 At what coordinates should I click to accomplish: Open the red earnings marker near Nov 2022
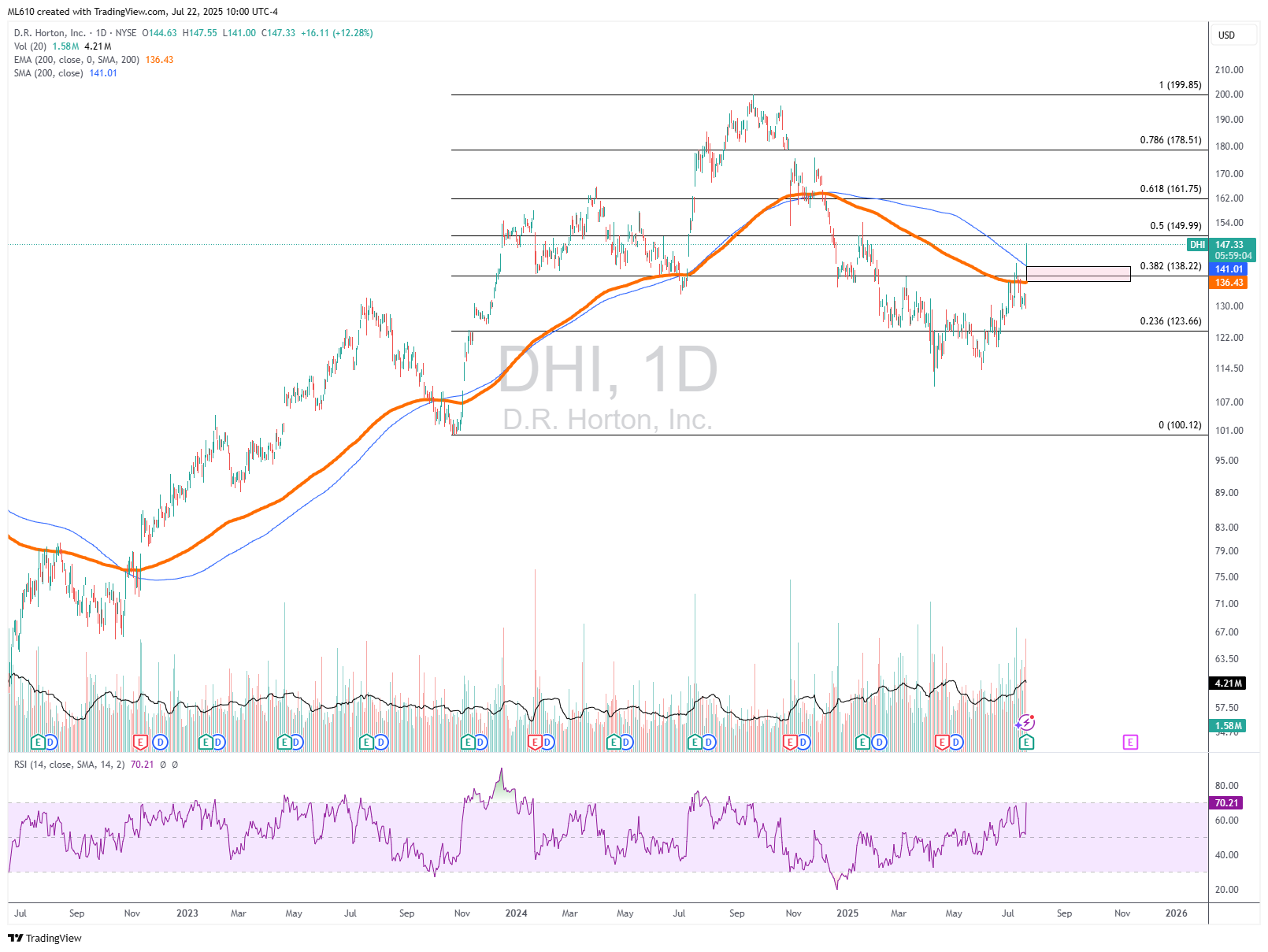coord(141,742)
